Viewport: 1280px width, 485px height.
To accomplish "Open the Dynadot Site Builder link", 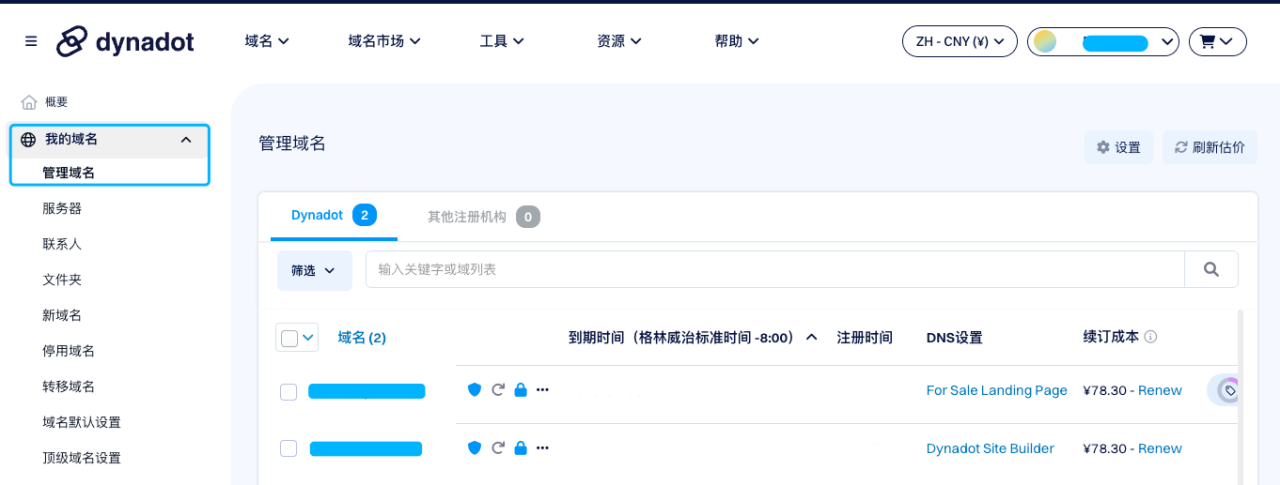I will click(990, 449).
